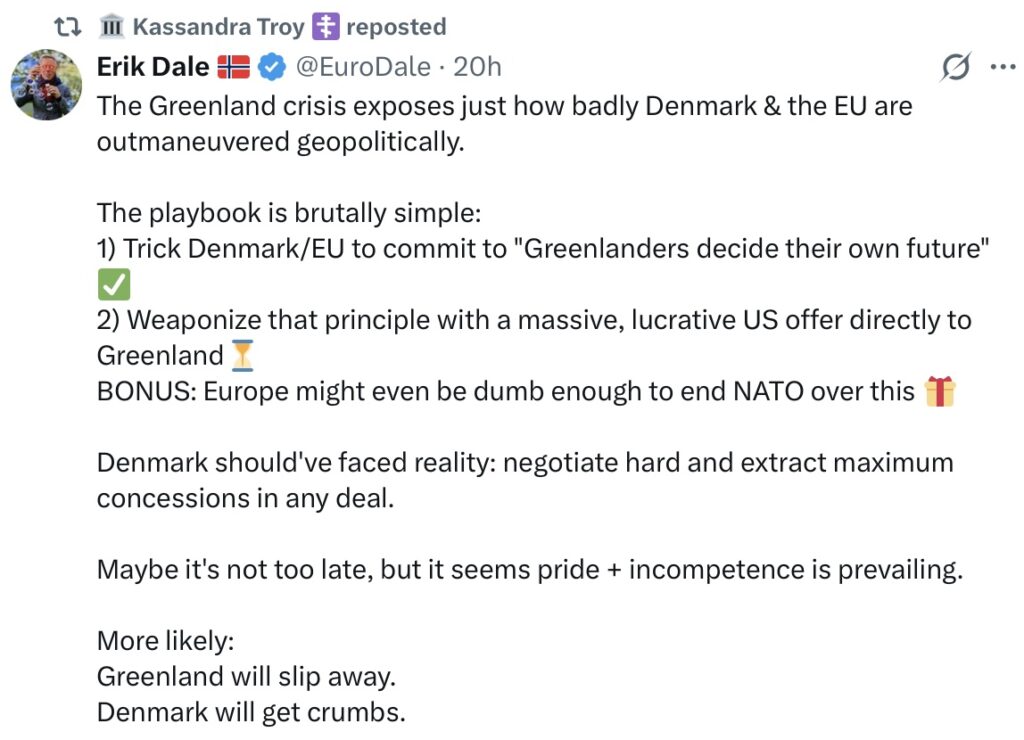1024x740 pixels.
Task: Click the Norwegian flag emoji beside Erik Dale
Action: [x=233, y=68]
